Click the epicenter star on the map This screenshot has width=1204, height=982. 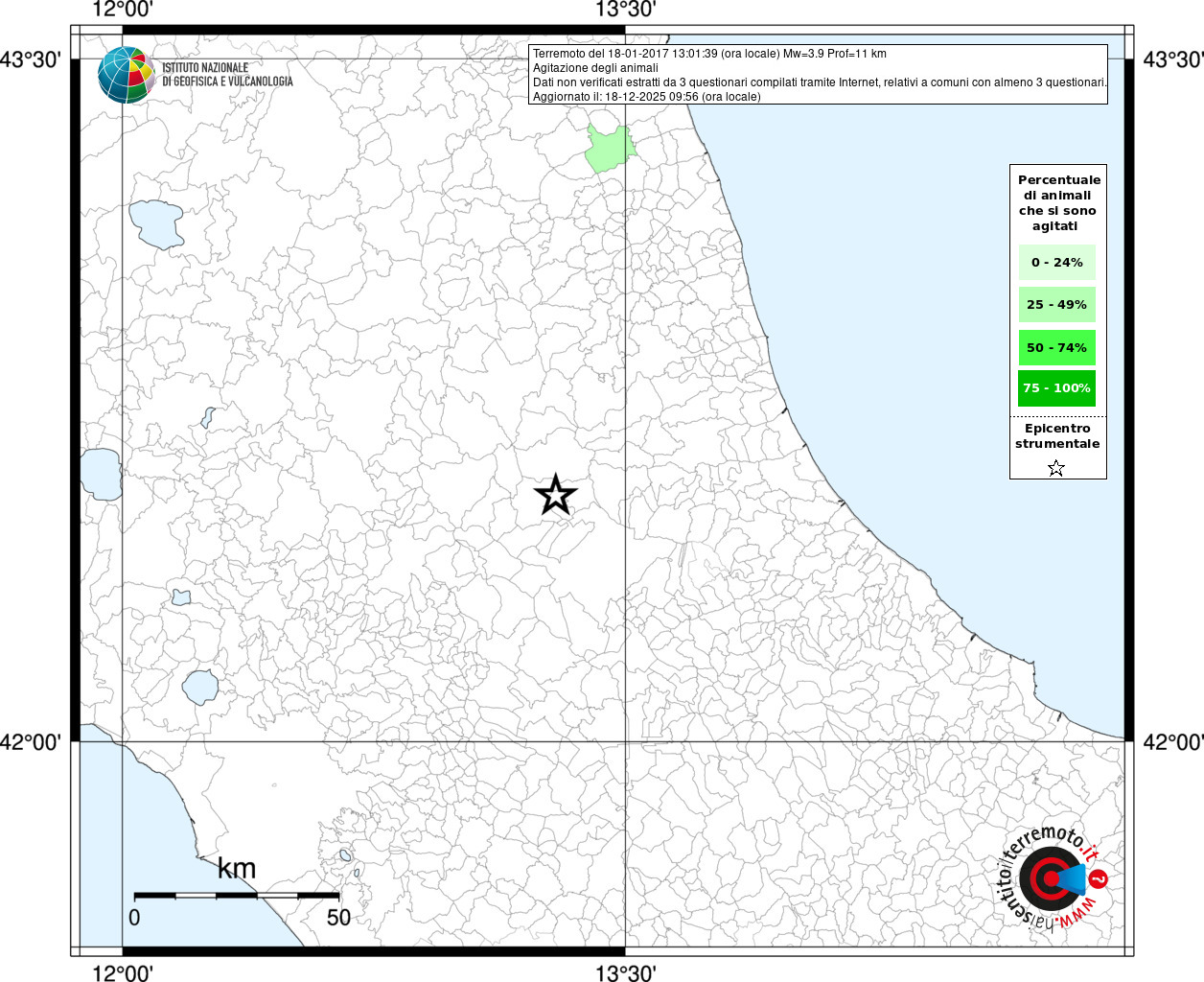(x=556, y=496)
